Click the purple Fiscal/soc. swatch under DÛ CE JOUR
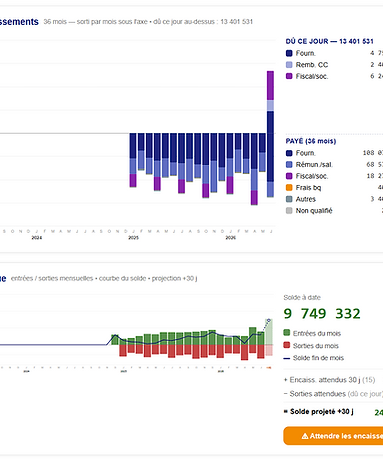Viewport: 383px width, 460px height. pos(289,76)
